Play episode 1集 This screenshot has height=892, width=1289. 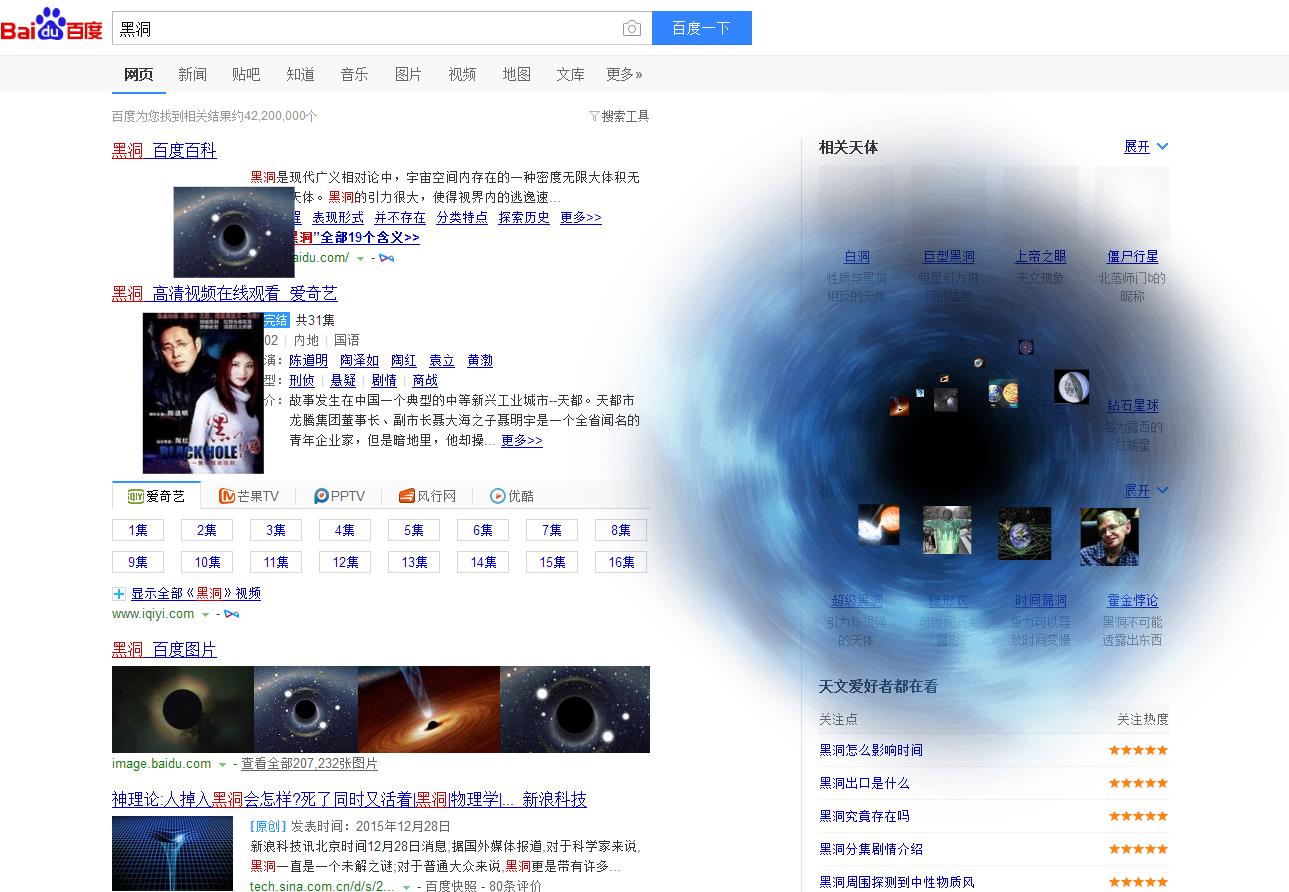click(x=138, y=530)
